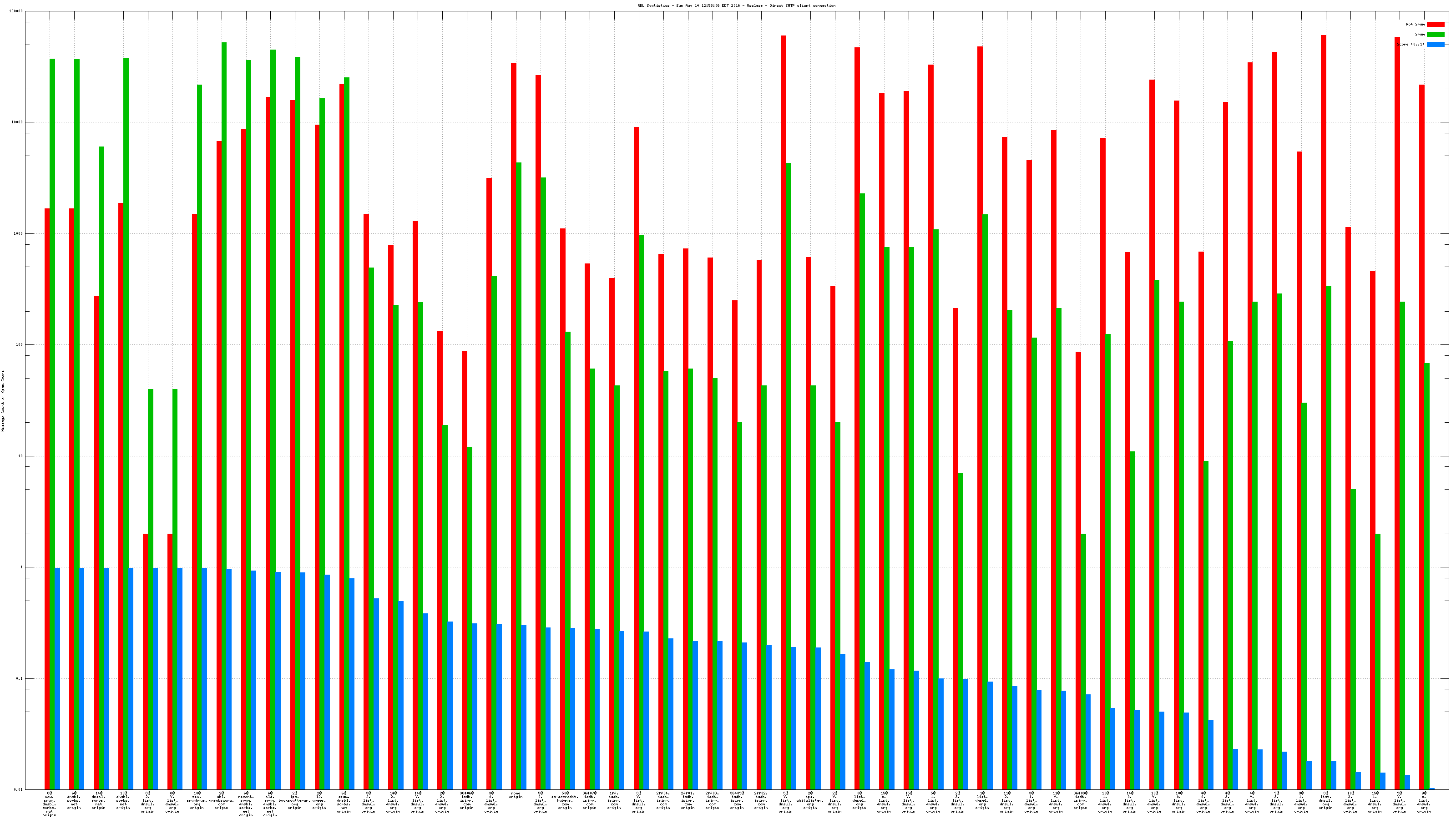Click the 'Message Count or Spam Score' axis label
Screen dimensions: 1456x819
3,401
